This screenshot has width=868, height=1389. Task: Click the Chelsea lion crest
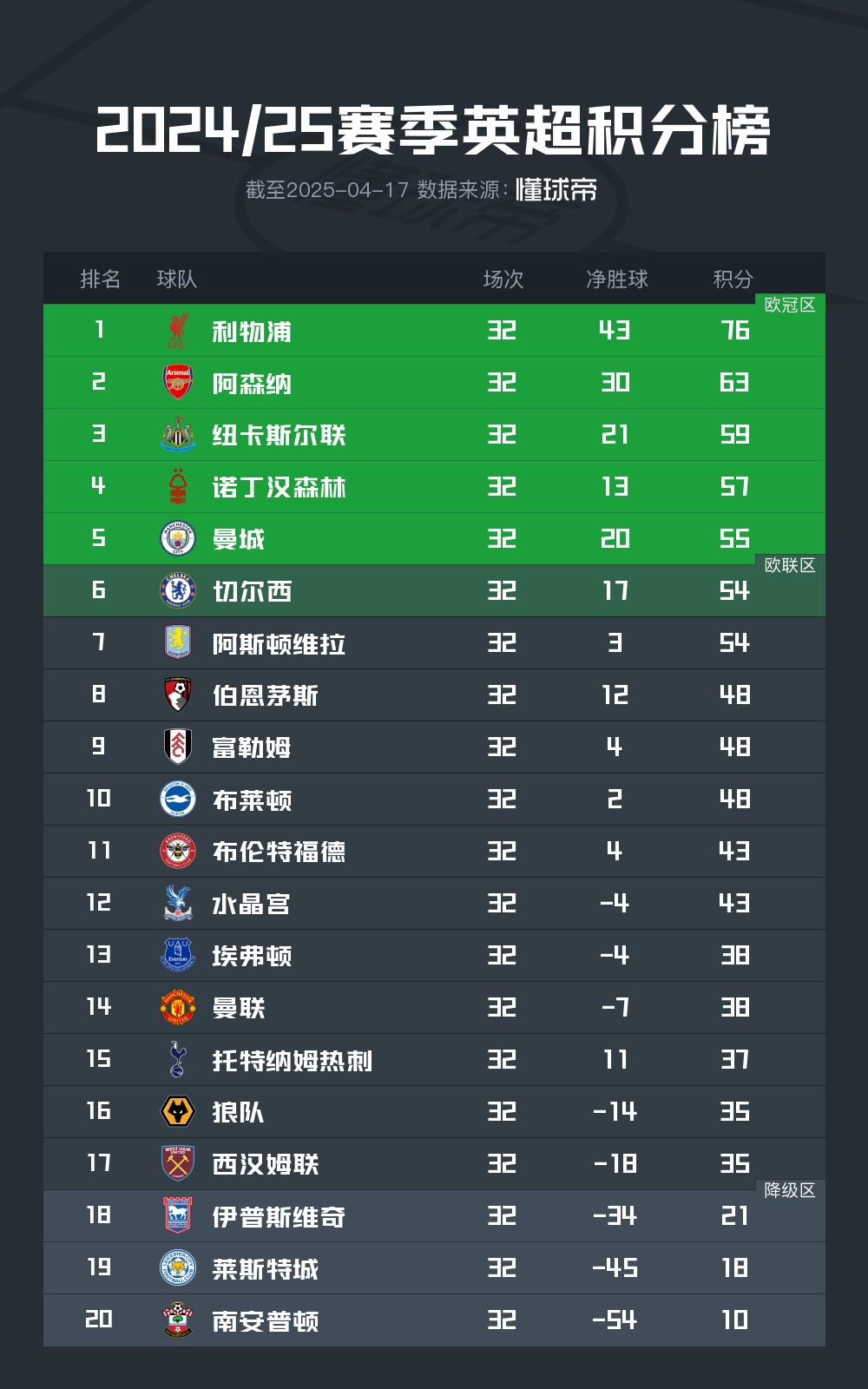tap(178, 591)
